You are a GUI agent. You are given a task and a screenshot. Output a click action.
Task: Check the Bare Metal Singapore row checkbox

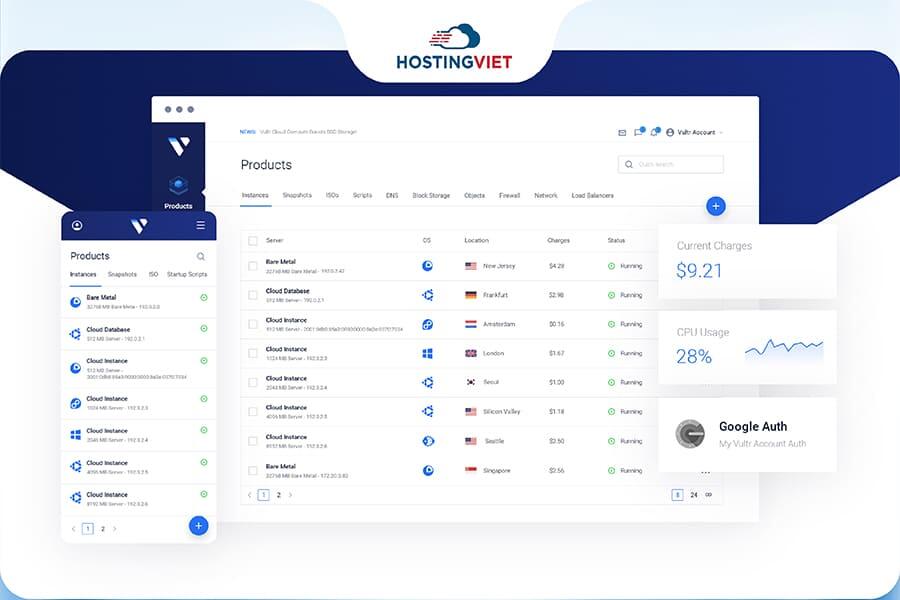pyautogui.click(x=253, y=470)
